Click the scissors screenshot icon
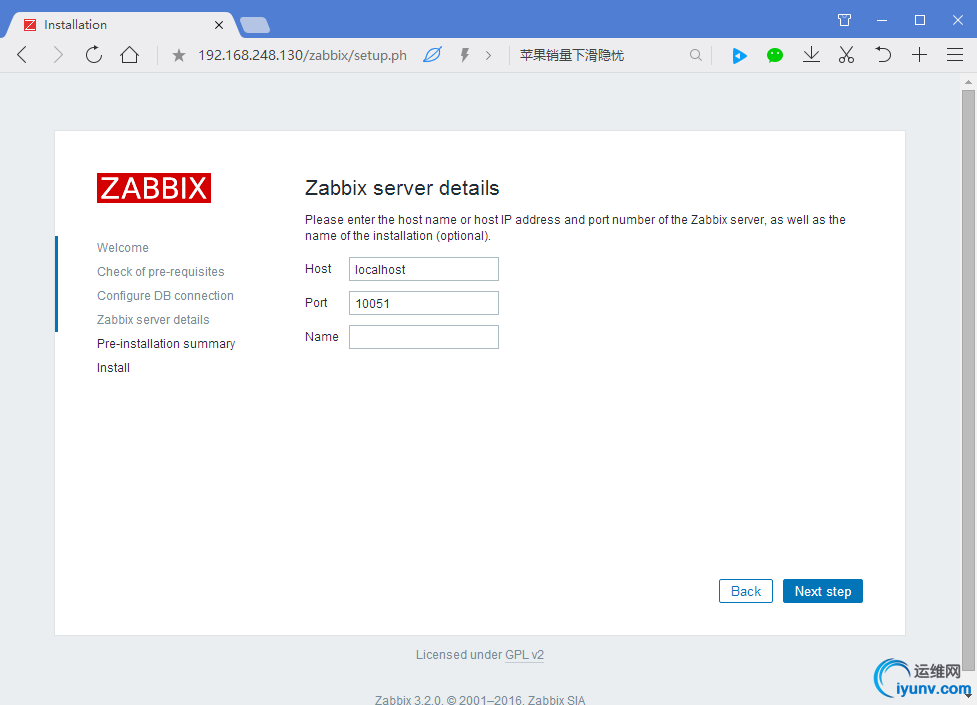This screenshot has height=705, width=977. tap(846, 55)
